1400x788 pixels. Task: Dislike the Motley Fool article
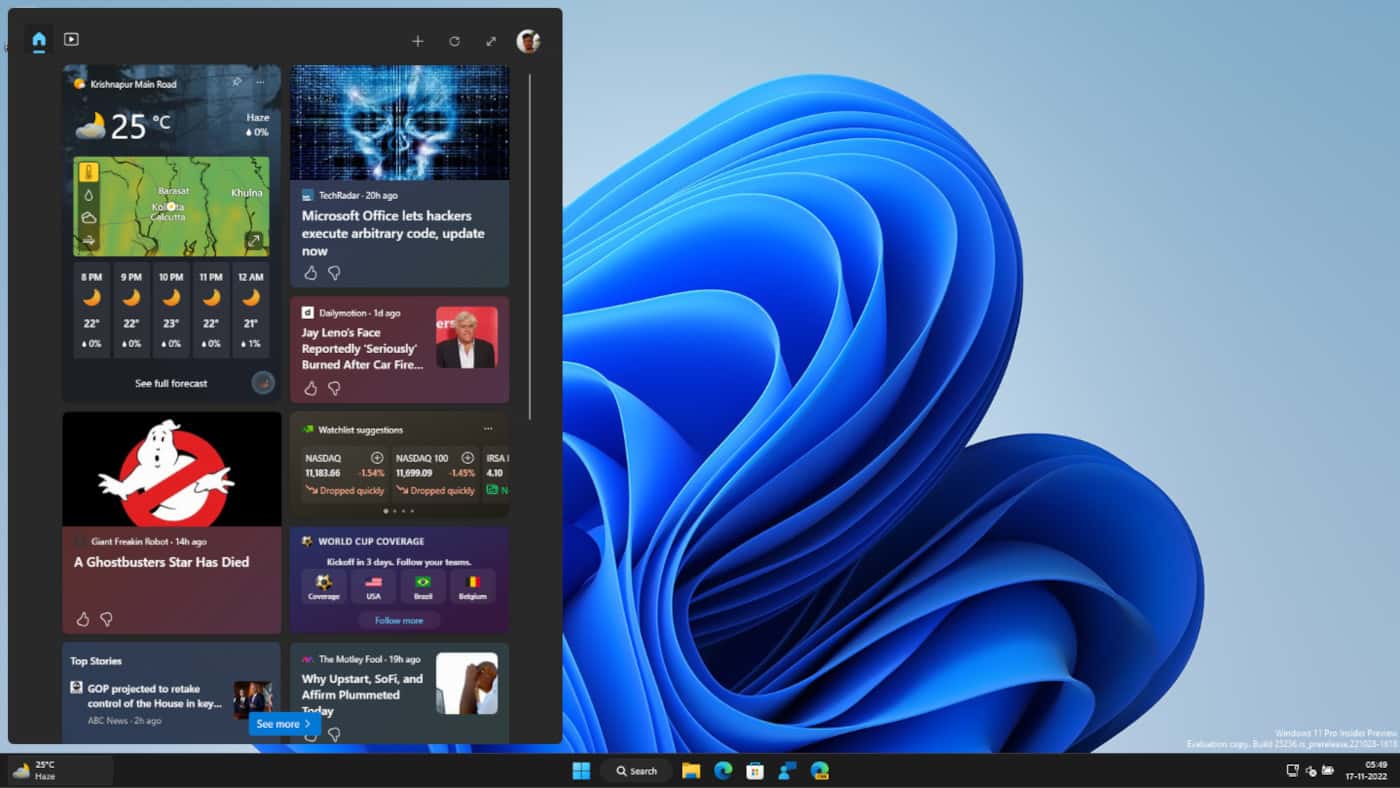point(334,734)
